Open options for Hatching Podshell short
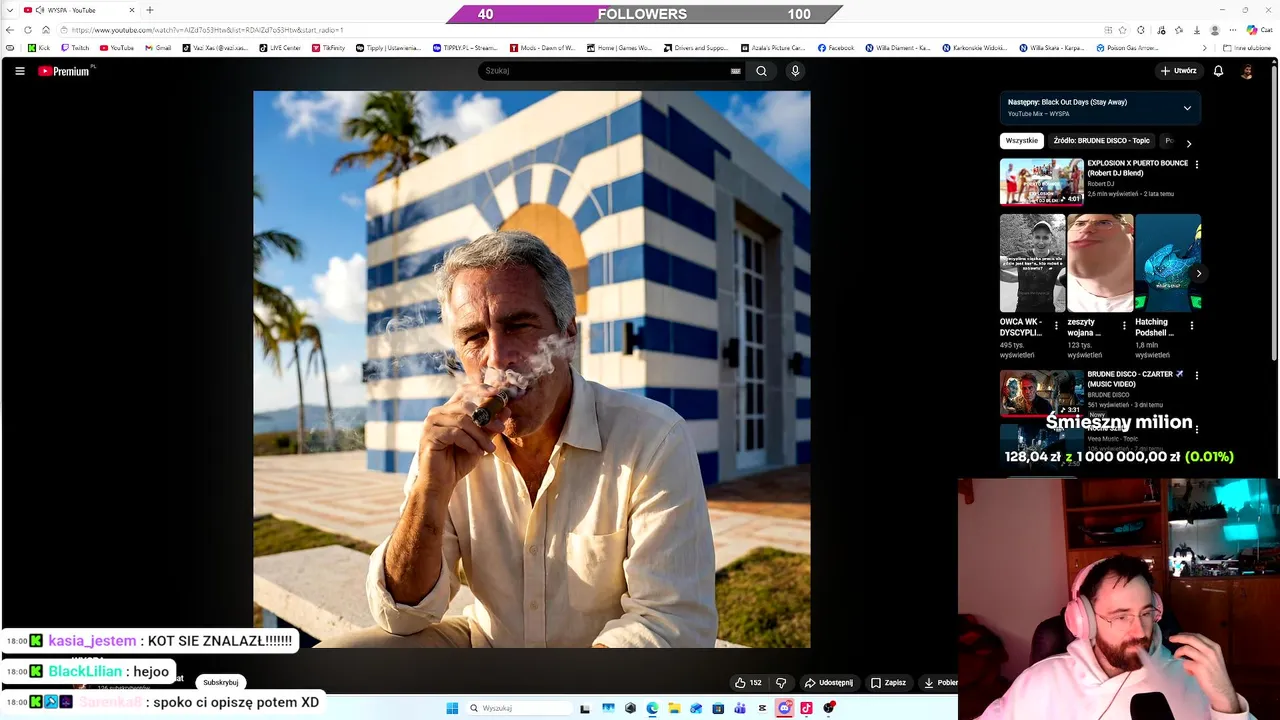The image size is (1280, 720). pos(1192,325)
